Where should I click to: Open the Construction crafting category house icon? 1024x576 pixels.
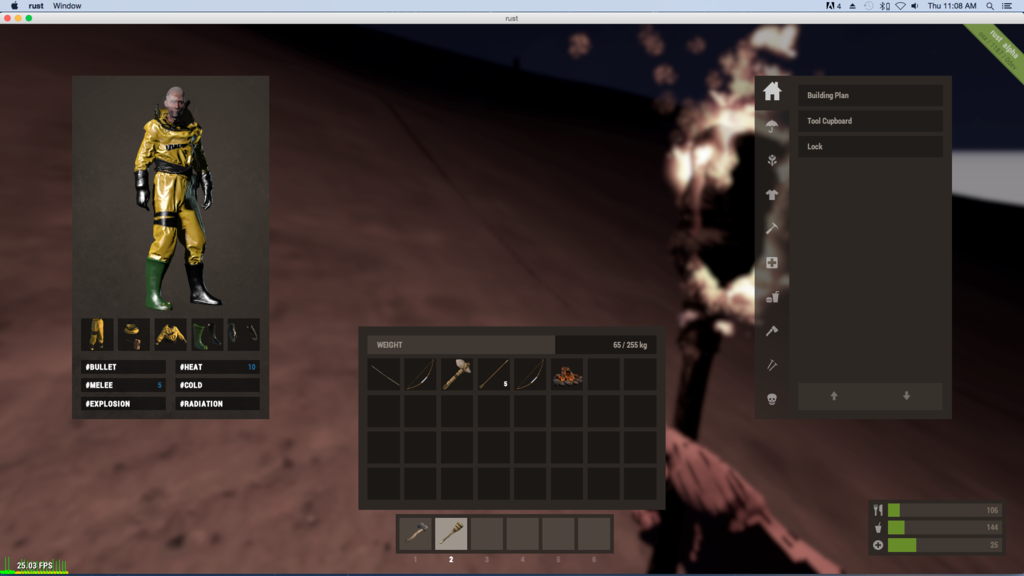coord(772,91)
